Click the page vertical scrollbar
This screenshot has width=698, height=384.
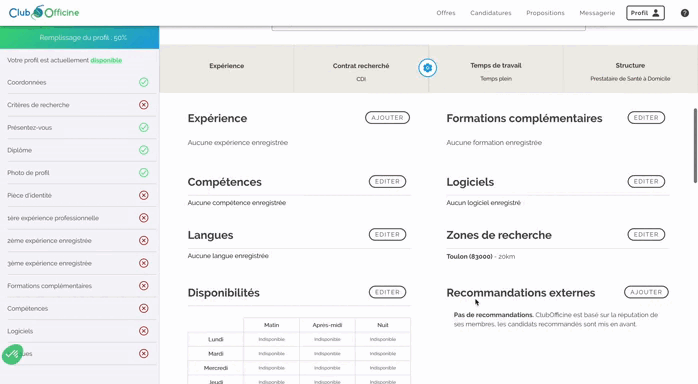click(x=695, y=146)
